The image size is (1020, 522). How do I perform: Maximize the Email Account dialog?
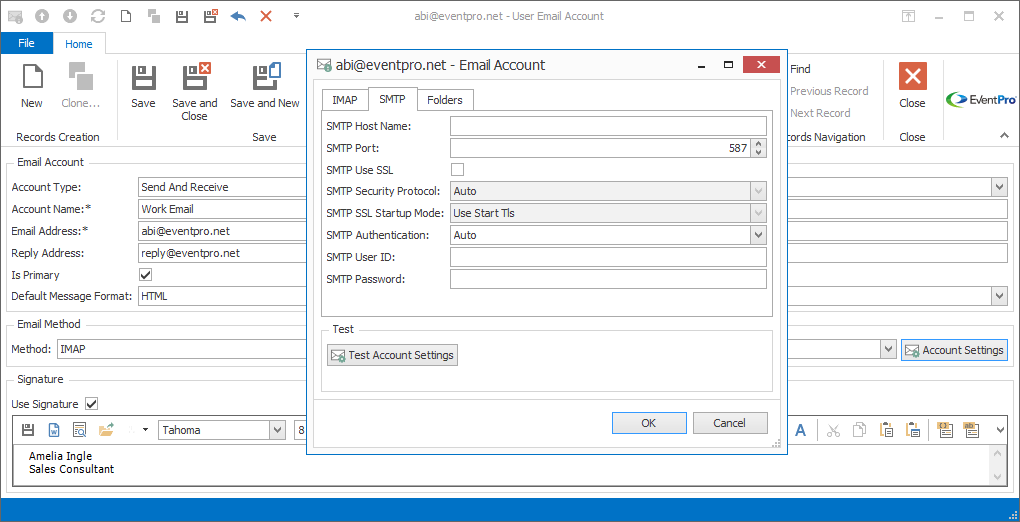pyautogui.click(x=729, y=65)
